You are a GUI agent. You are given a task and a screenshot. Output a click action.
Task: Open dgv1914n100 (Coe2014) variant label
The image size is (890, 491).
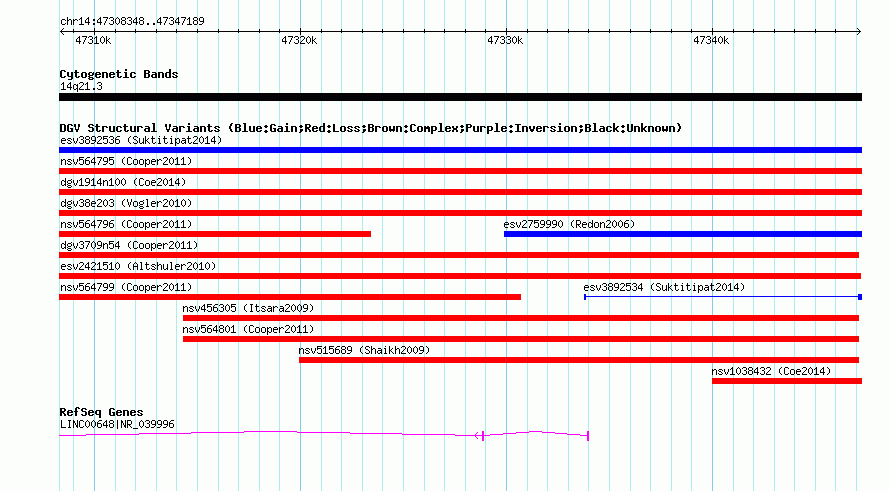[123, 182]
